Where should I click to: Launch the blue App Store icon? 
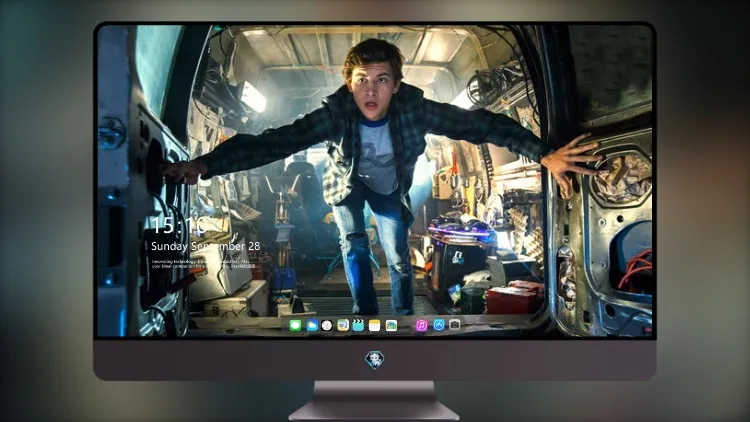(439, 325)
